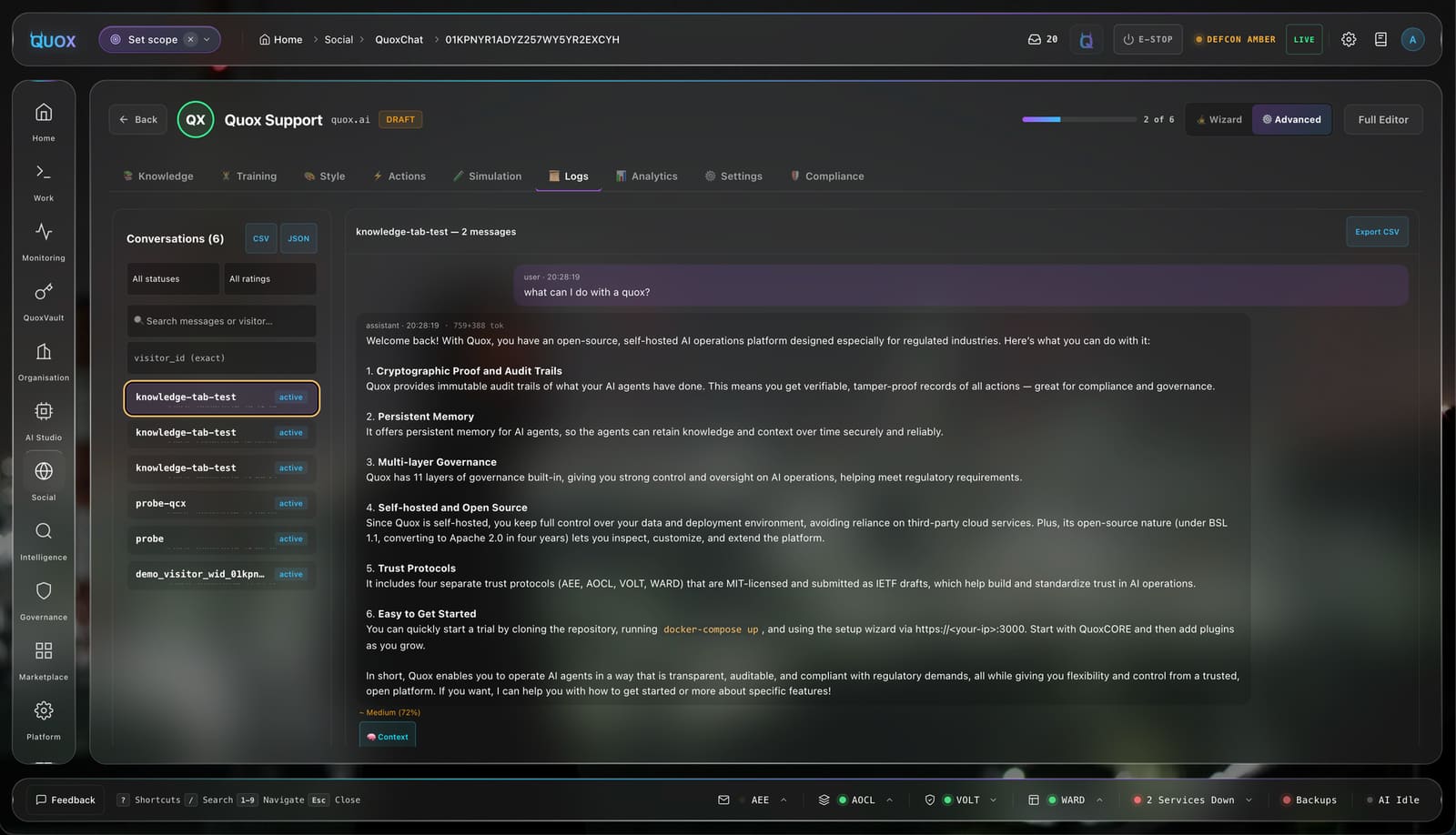This screenshot has height=835, width=1456.
Task: Expand the AEE status chevron
Action: (x=784, y=800)
